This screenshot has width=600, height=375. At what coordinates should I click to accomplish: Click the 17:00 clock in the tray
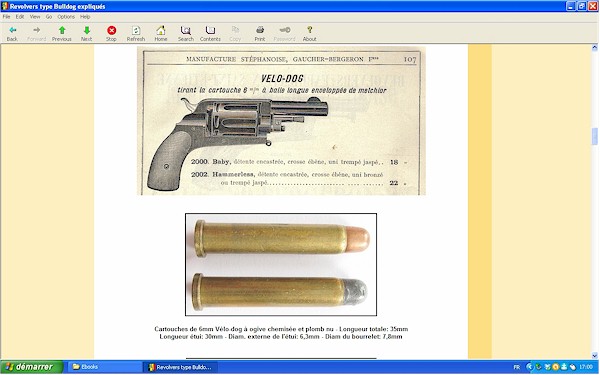(x=586, y=367)
